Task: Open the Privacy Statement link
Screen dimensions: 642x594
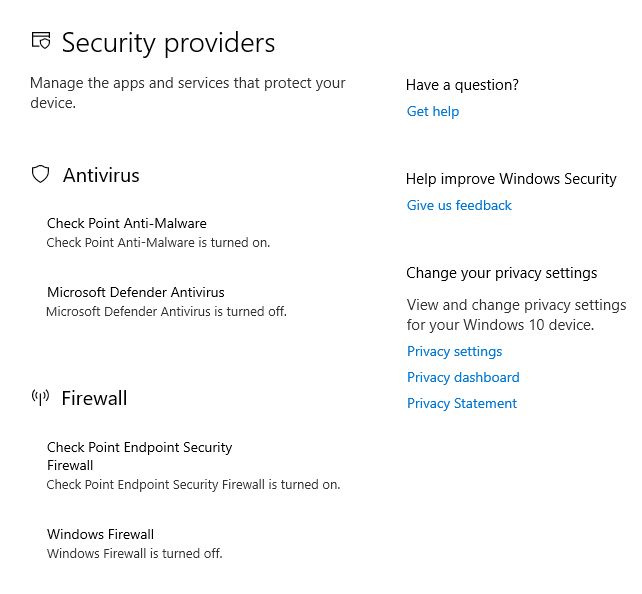Action: pyautogui.click(x=462, y=403)
